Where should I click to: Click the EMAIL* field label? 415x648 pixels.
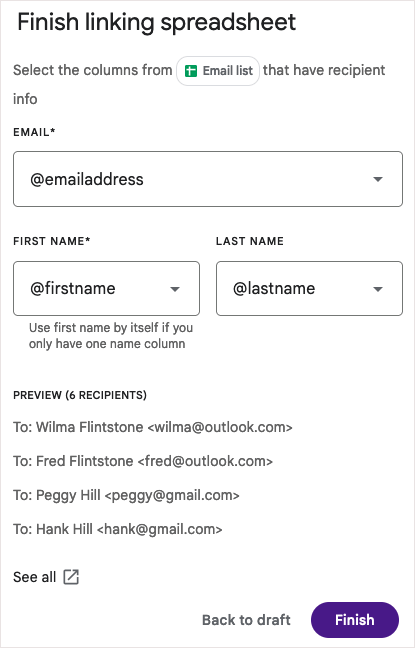pyautogui.click(x=34, y=132)
